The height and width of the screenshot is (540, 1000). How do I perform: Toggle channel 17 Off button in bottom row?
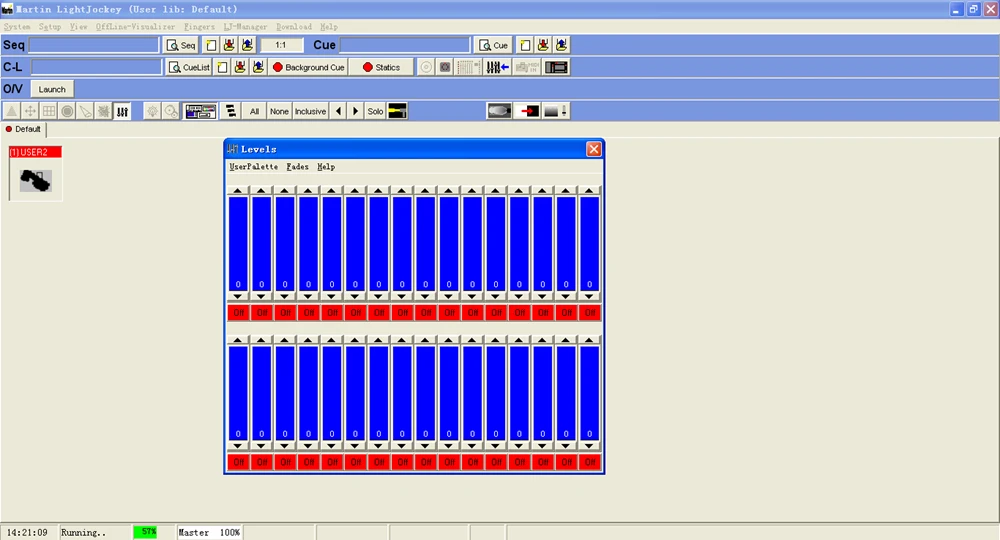239,462
